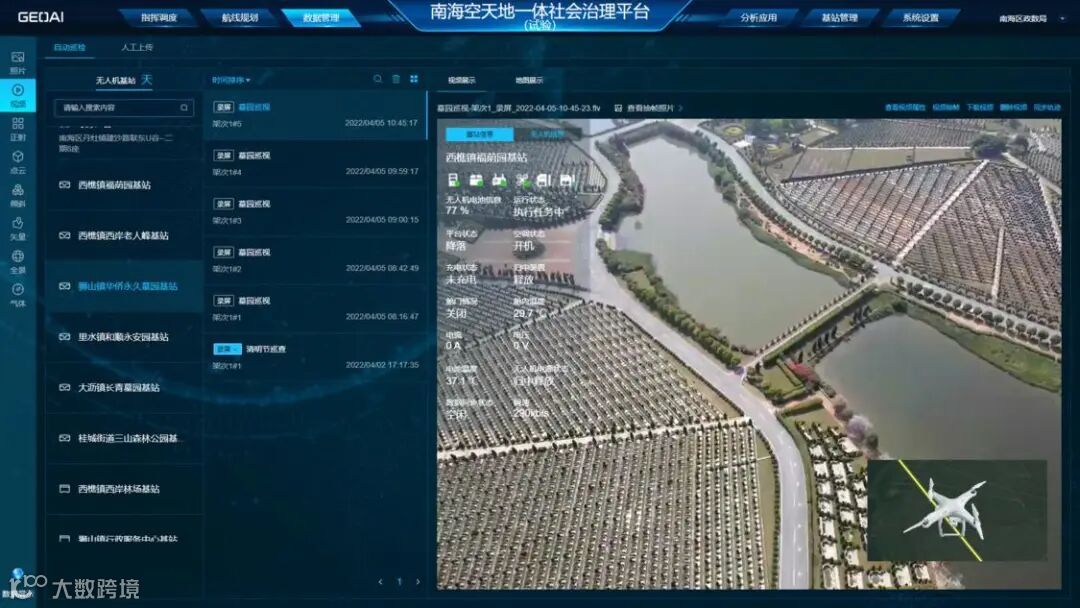Image resolution: width=1080 pixels, height=608 pixels.
Task: Switch to the 地图展示 tab
Action: pyautogui.click(x=529, y=80)
